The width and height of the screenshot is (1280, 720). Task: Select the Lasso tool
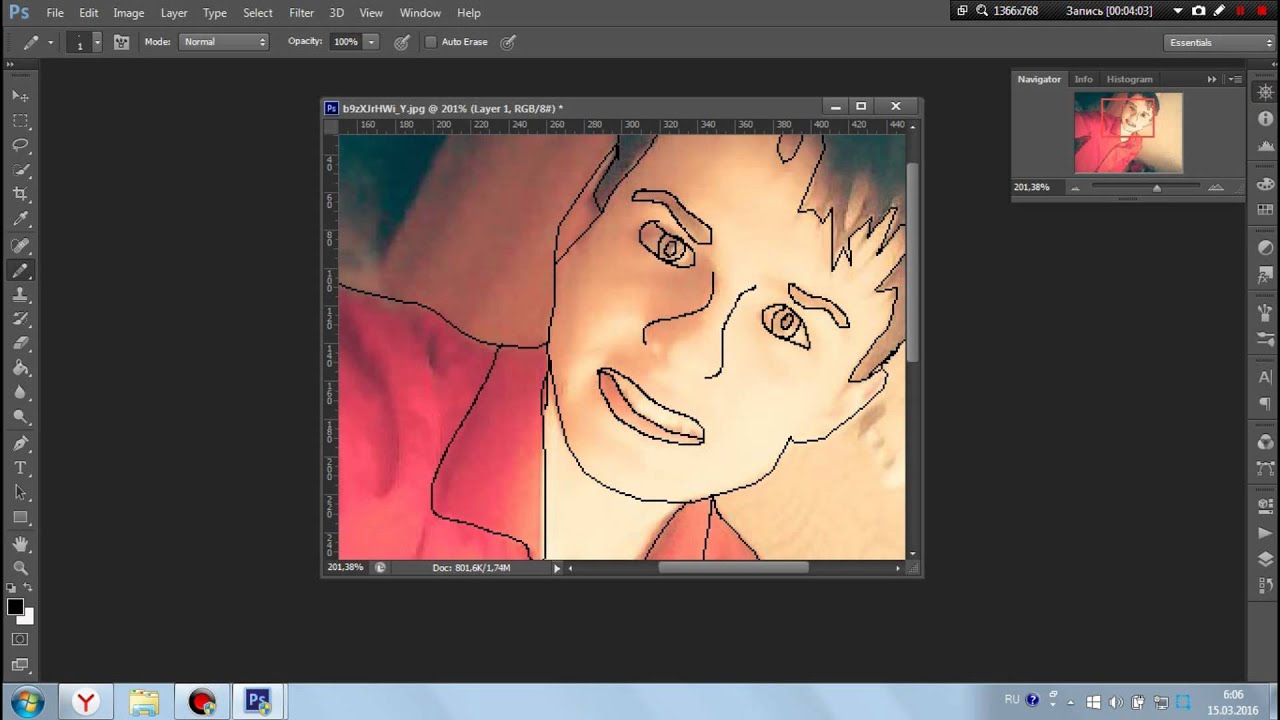(x=20, y=145)
